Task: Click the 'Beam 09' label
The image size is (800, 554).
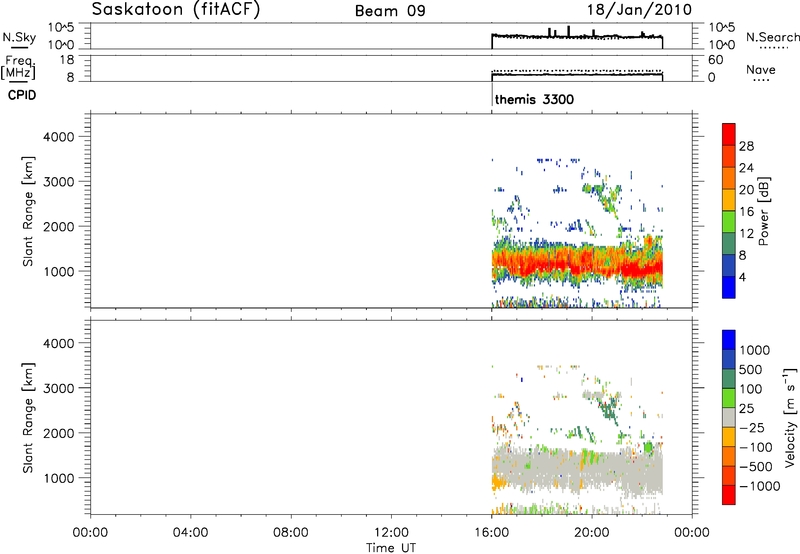Action: coord(390,11)
